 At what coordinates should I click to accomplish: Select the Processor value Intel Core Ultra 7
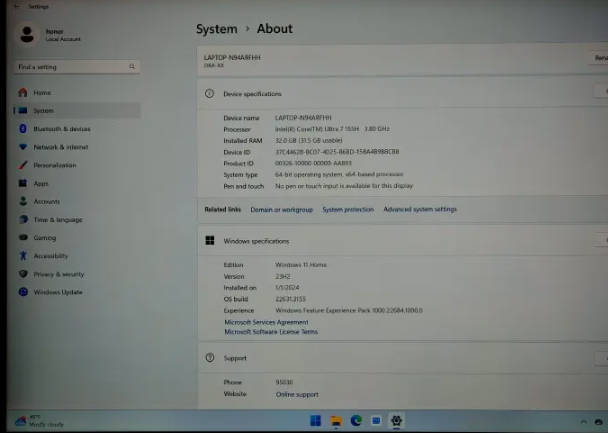(x=332, y=129)
